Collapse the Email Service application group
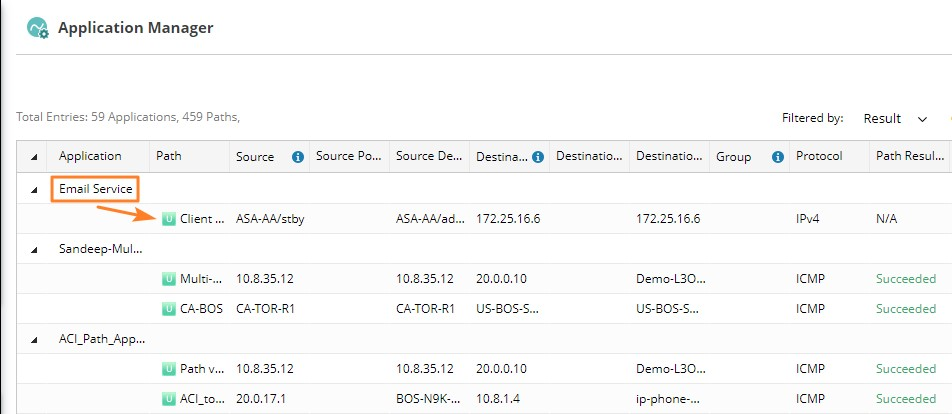Viewport: 952px width, 414px height. [35, 189]
